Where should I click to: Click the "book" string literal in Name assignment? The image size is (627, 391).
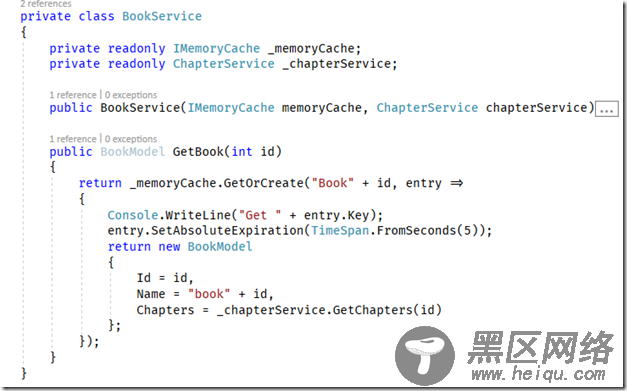(x=209, y=294)
